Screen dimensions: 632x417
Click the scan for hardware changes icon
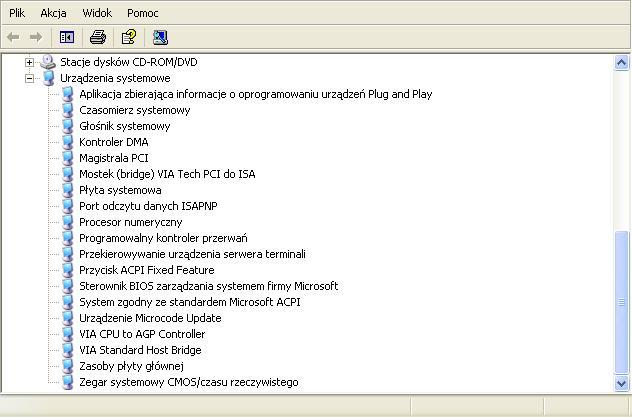pyautogui.click(x=160, y=37)
